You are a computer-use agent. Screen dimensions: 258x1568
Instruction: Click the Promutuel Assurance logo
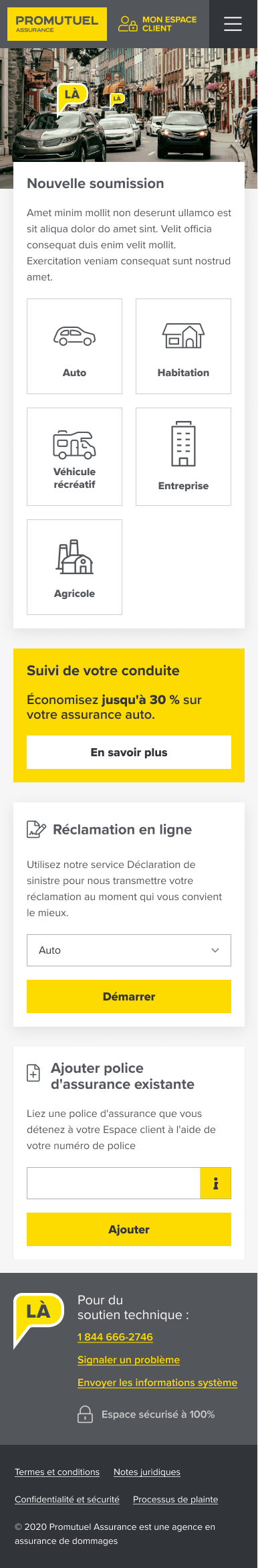pos(57,24)
